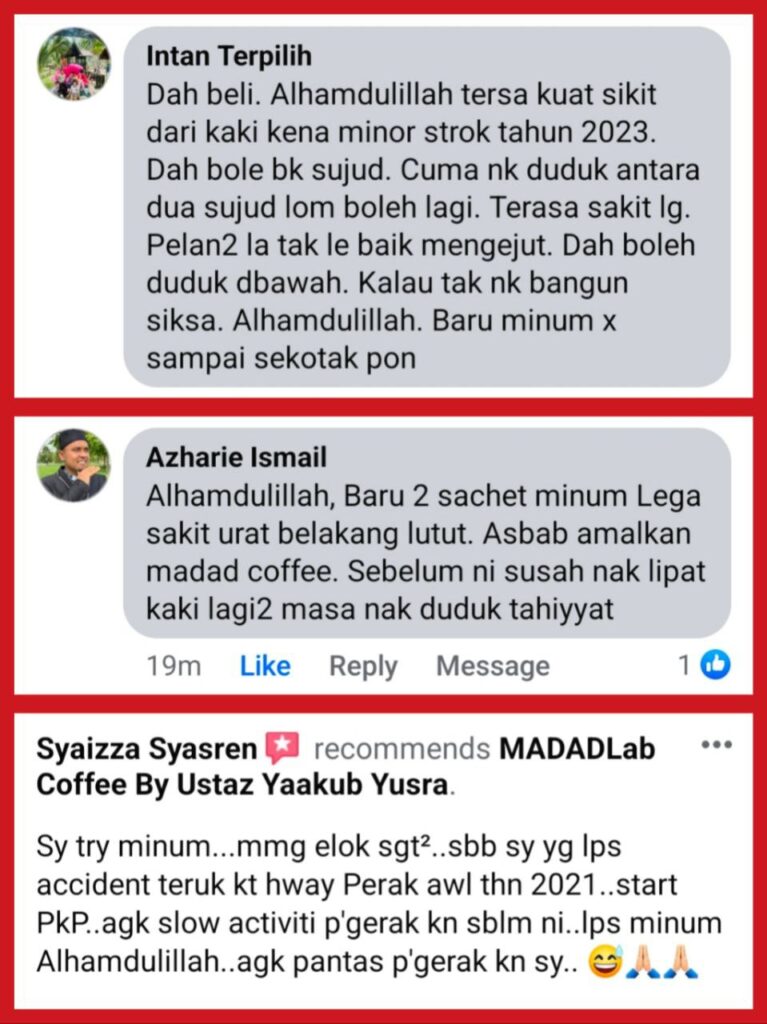The width and height of the screenshot is (767, 1024).
Task: Like Azharie Ismail's comment
Action: point(265,665)
